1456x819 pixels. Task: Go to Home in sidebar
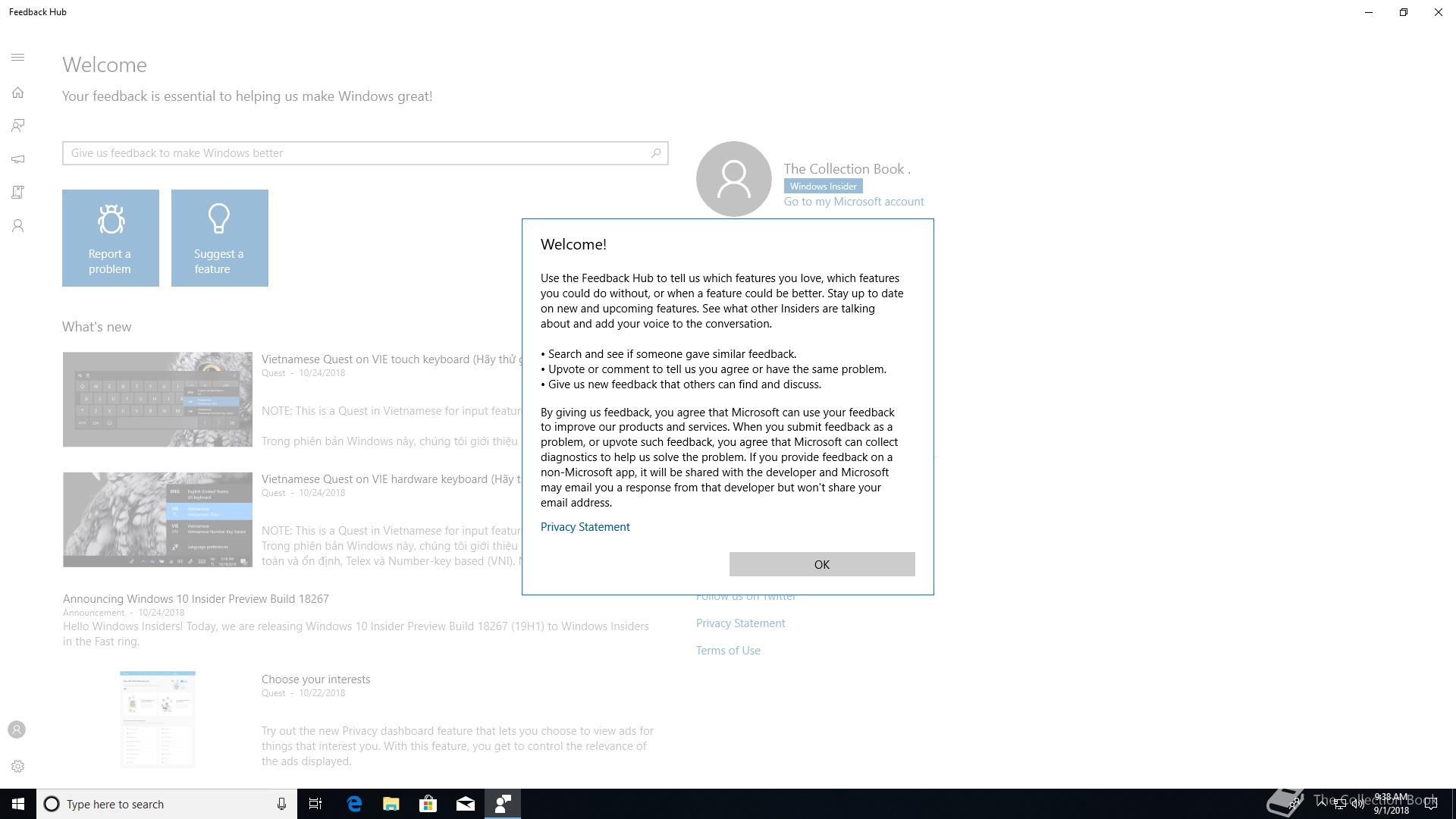pyautogui.click(x=18, y=93)
